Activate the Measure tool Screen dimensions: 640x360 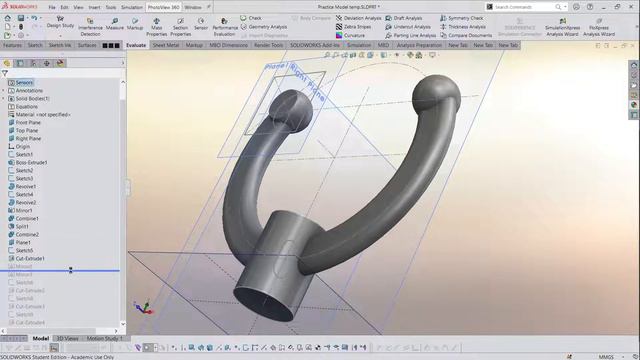(x=115, y=24)
